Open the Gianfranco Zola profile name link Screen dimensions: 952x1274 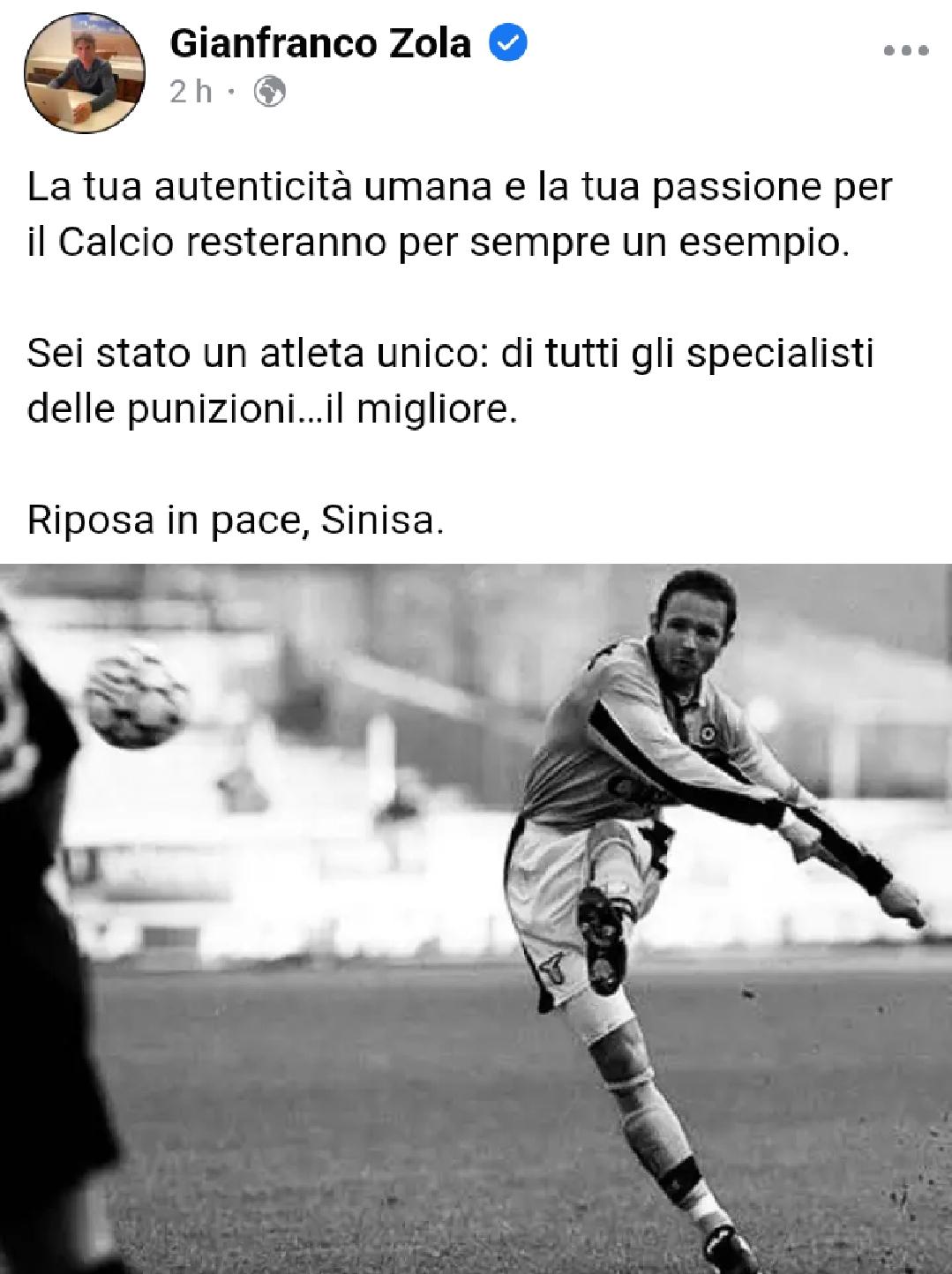[319, 43]
